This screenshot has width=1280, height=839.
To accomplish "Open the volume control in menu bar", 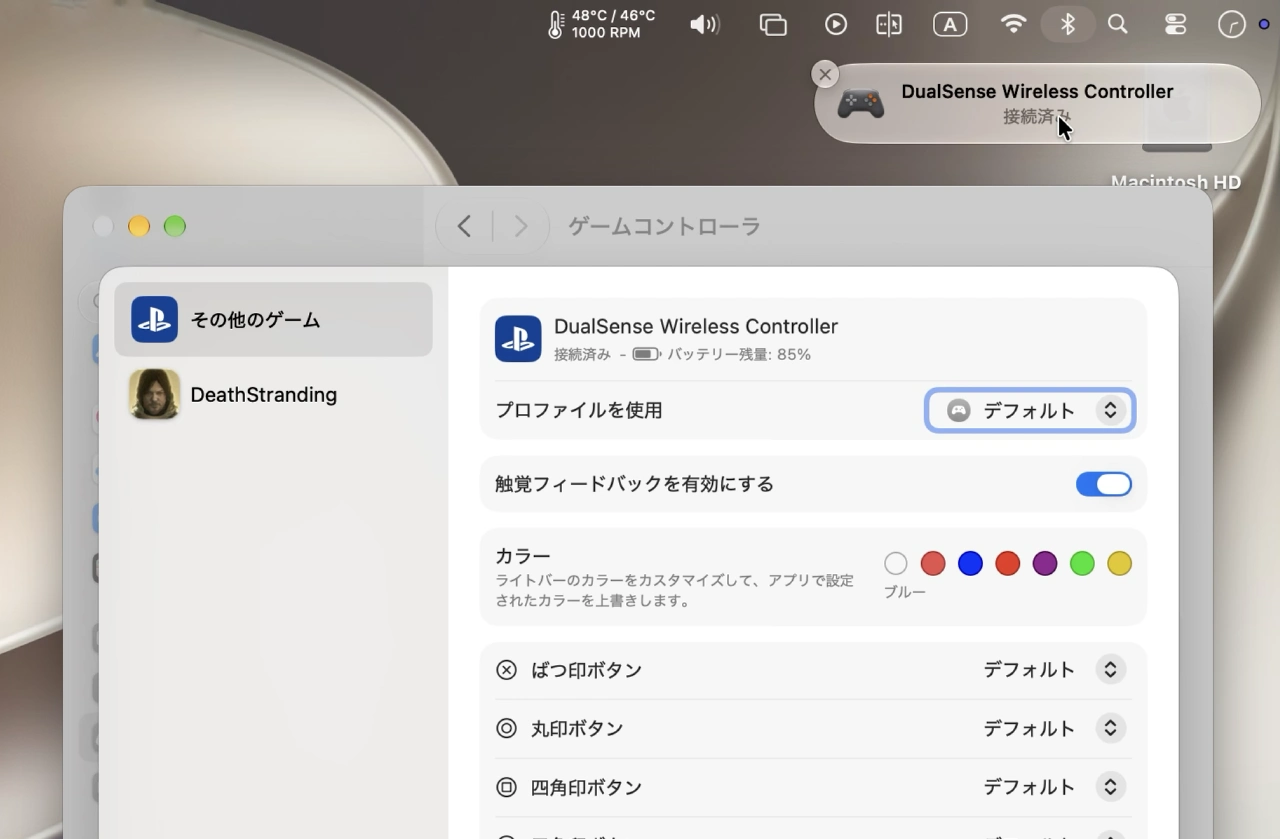I will tap(705, 24).
